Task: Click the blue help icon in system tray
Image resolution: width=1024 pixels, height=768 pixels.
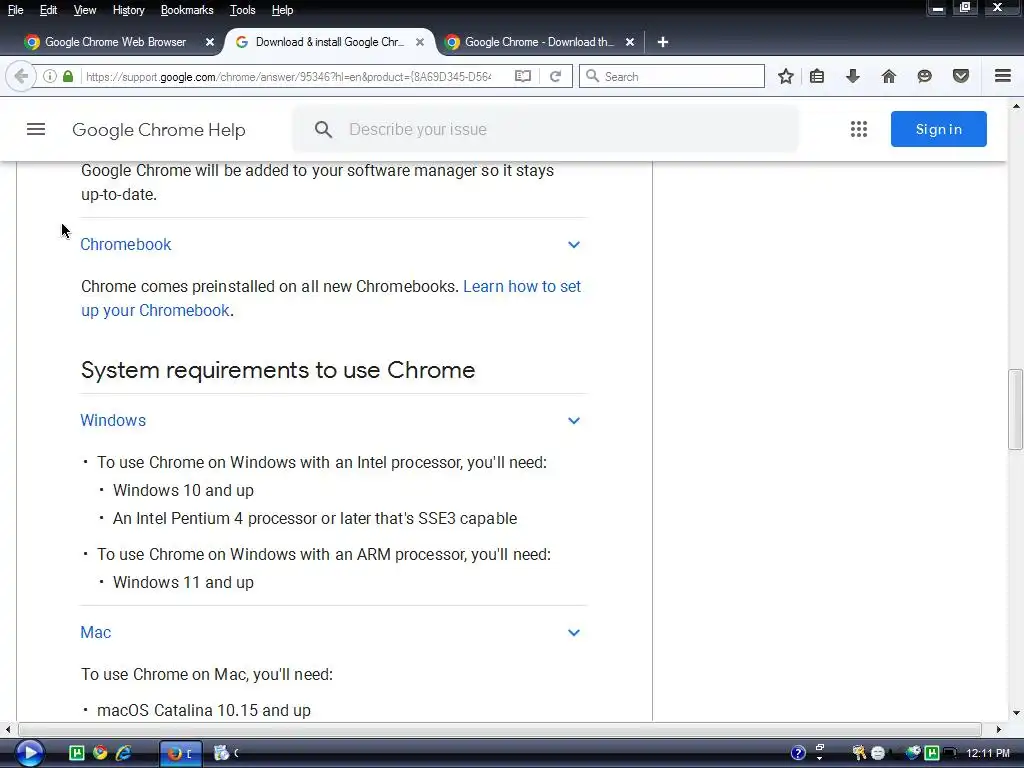Action: click(798, 753)
